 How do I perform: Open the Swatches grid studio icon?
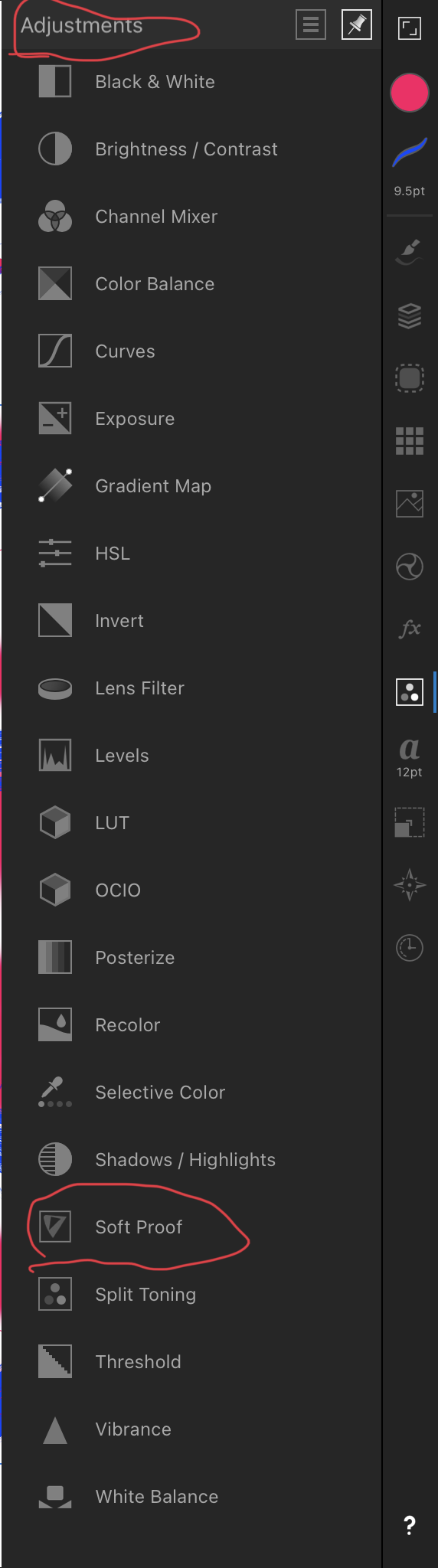point(410,441)
